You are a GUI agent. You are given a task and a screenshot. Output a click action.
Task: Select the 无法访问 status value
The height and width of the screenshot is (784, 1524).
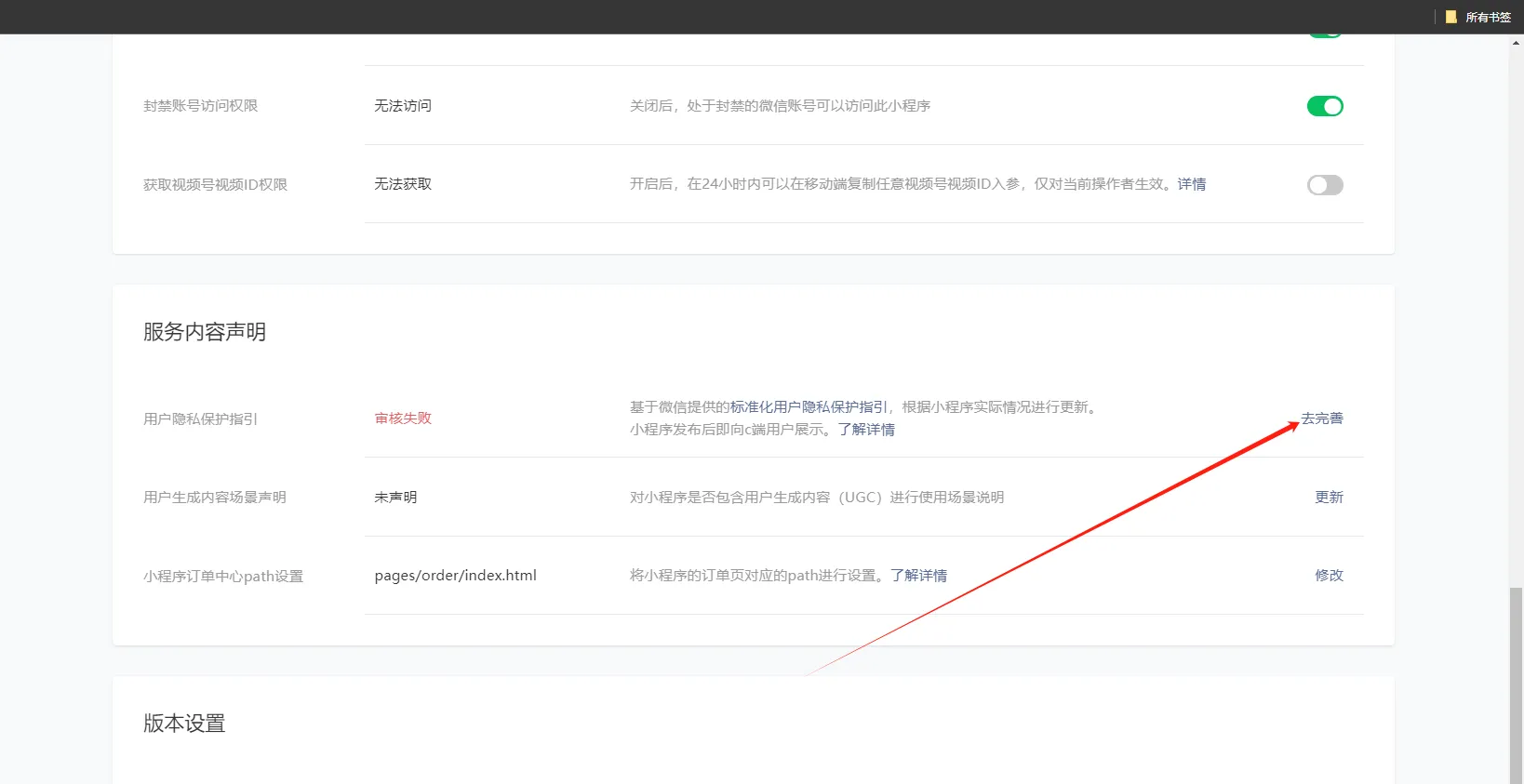point(403,106)
